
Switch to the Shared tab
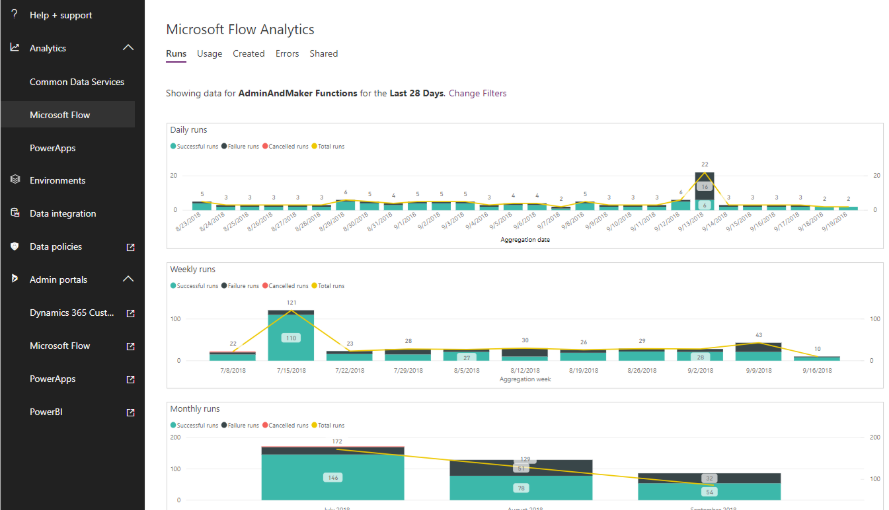coord(323,54)
